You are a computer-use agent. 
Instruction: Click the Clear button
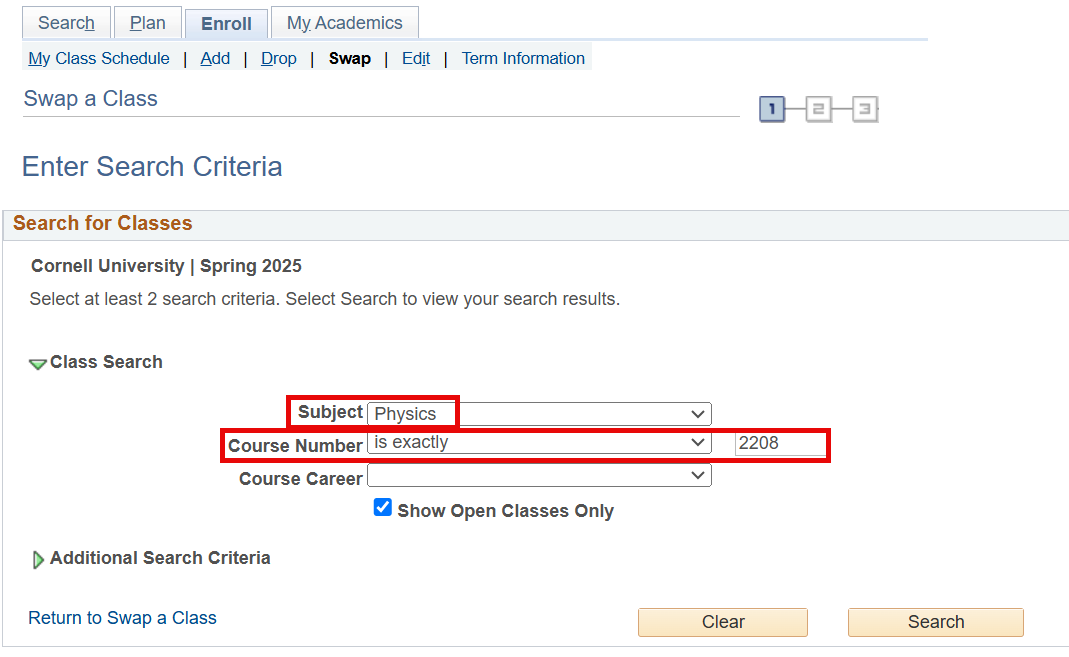pos(723,622)
